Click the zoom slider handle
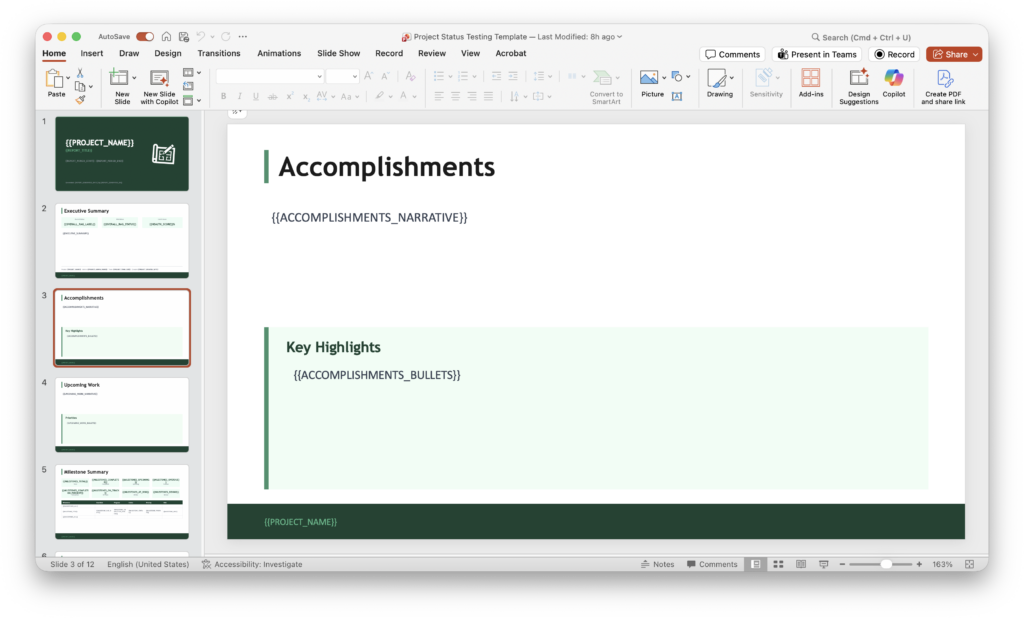Image resolution: width=1024 pixels, height=618 pixels. click(886, 564)
